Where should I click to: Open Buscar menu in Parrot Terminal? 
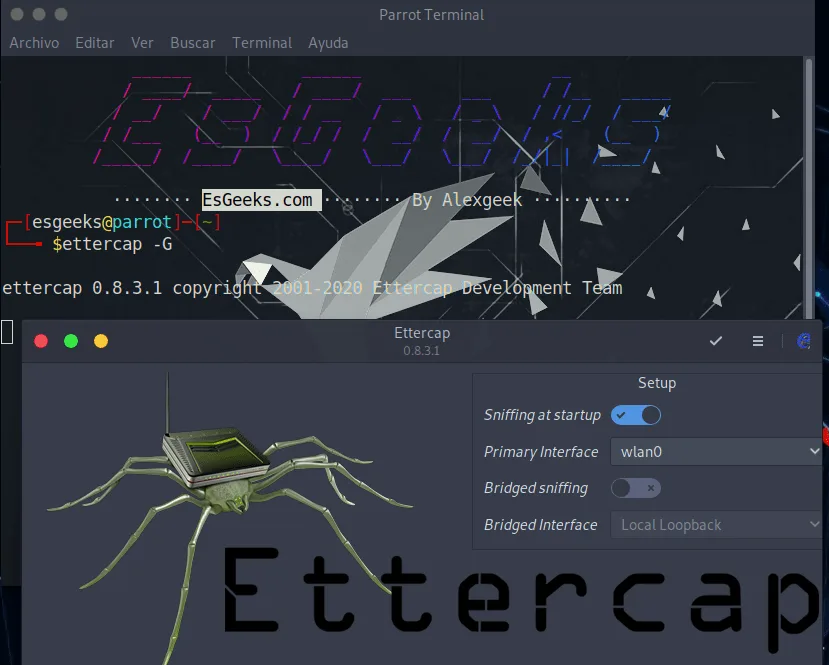point(192,43)
